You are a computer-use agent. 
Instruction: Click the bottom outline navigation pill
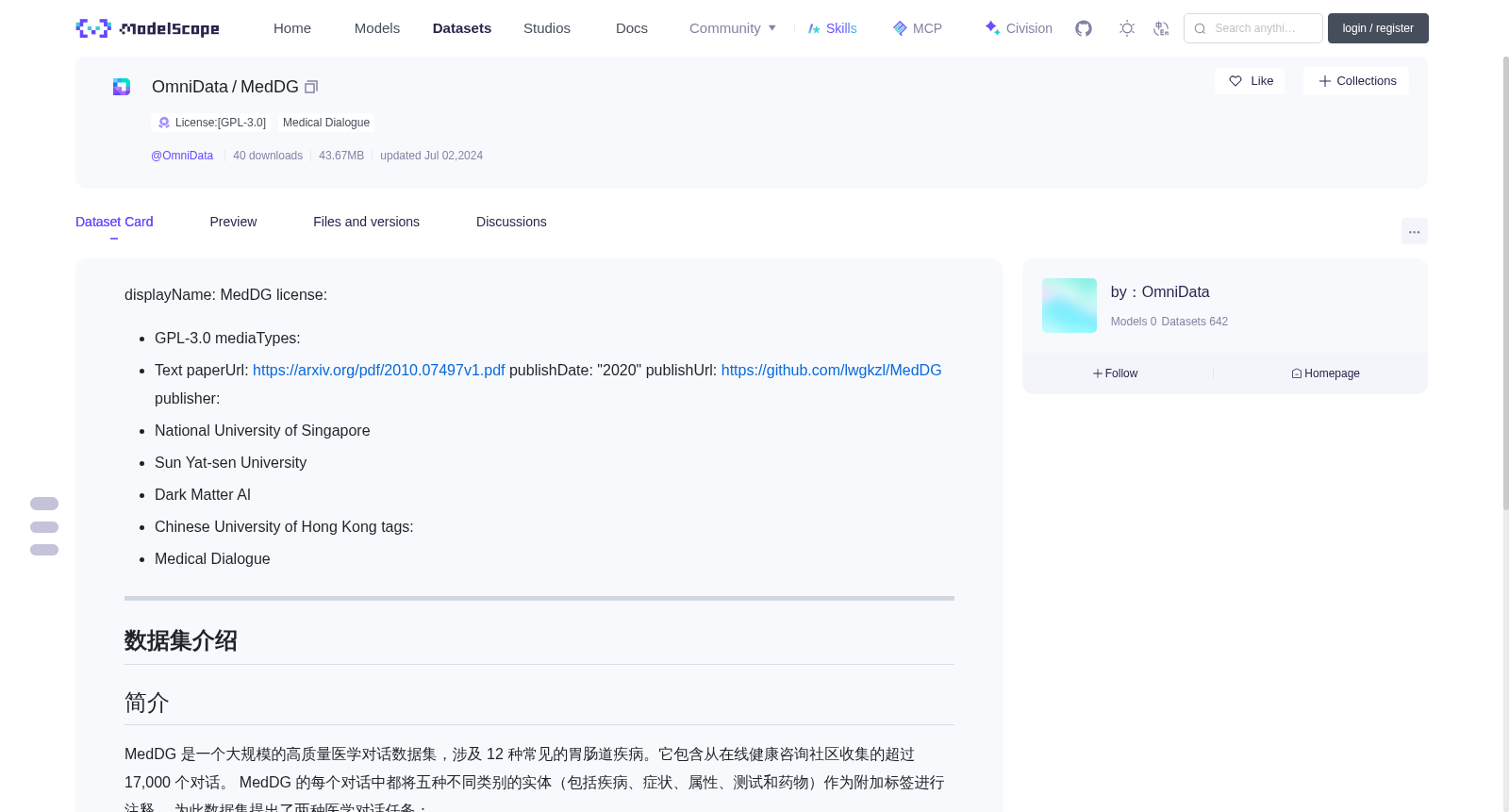tap(44, 550)
